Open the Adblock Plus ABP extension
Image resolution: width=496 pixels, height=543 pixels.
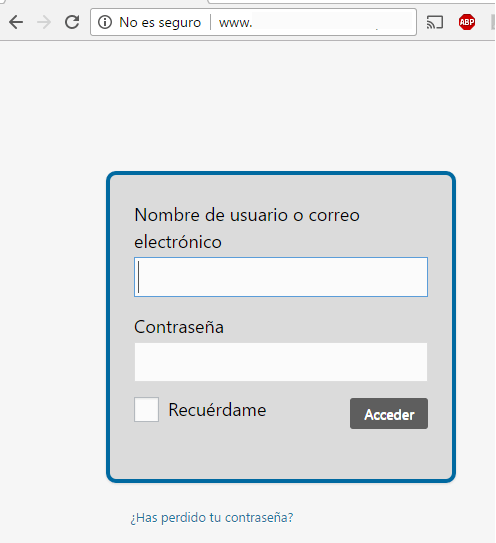coord(467,22)
